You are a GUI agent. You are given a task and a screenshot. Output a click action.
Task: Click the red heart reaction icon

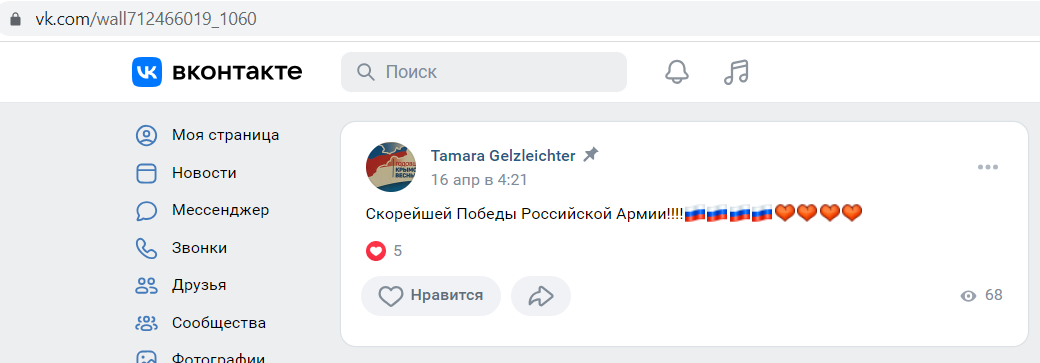click(376, 251)
